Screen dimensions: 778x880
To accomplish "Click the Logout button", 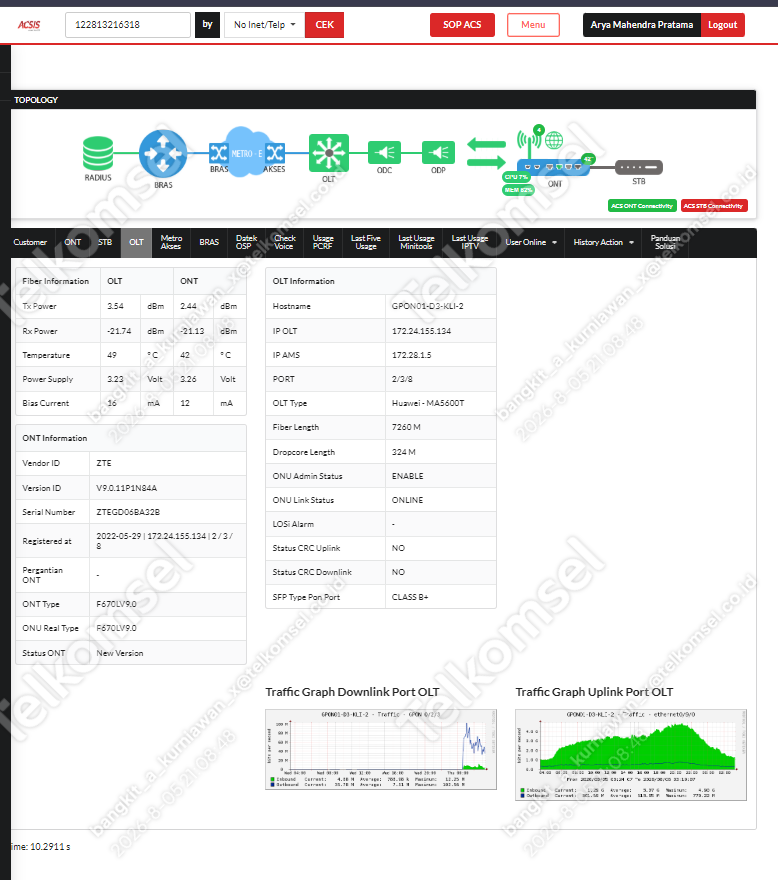I will coord(722,25).
